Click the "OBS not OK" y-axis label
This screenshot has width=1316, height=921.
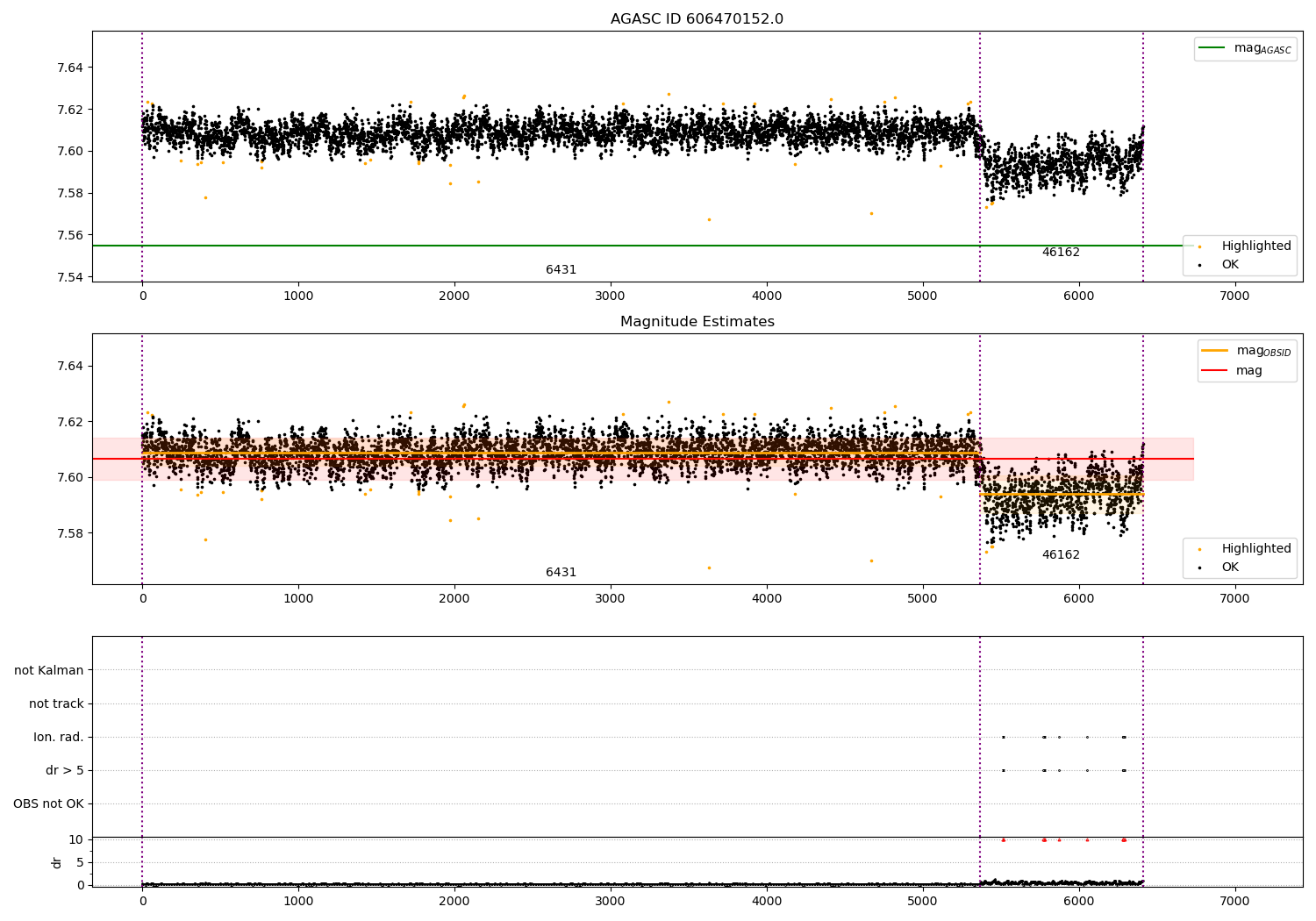tap(48, 803)
